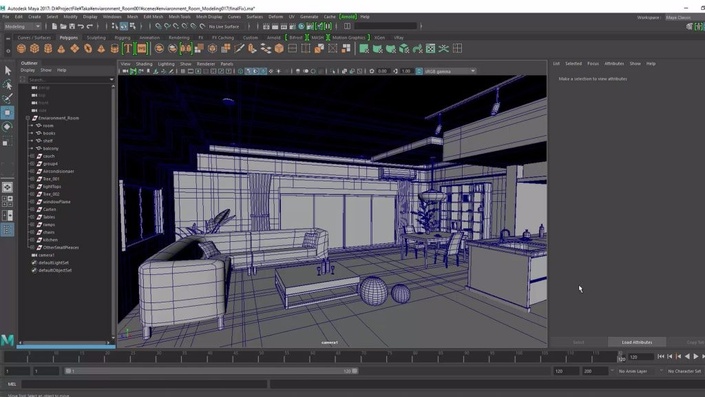Create a polygon cylinder from the shelf
The height and width of the screenshot is (397, 705).
tap(48, 49)
